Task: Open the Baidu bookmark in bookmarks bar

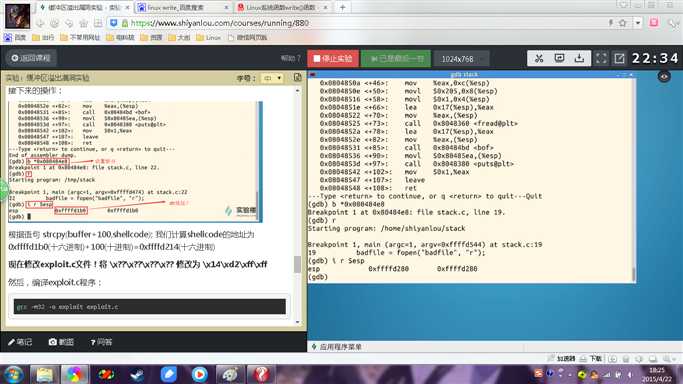Action: [x=15, y=38]
